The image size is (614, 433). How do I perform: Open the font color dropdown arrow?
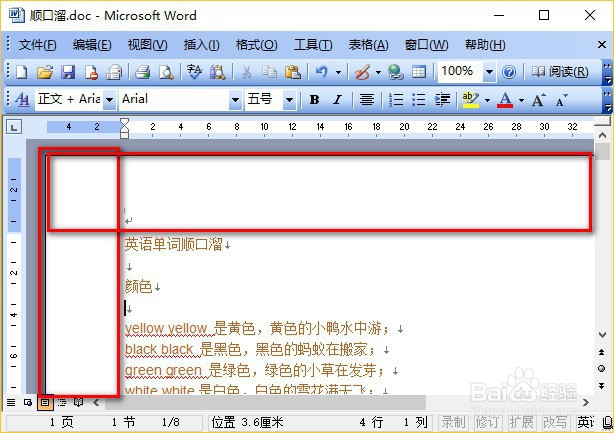pyautogui.click(x=521, y=100)
